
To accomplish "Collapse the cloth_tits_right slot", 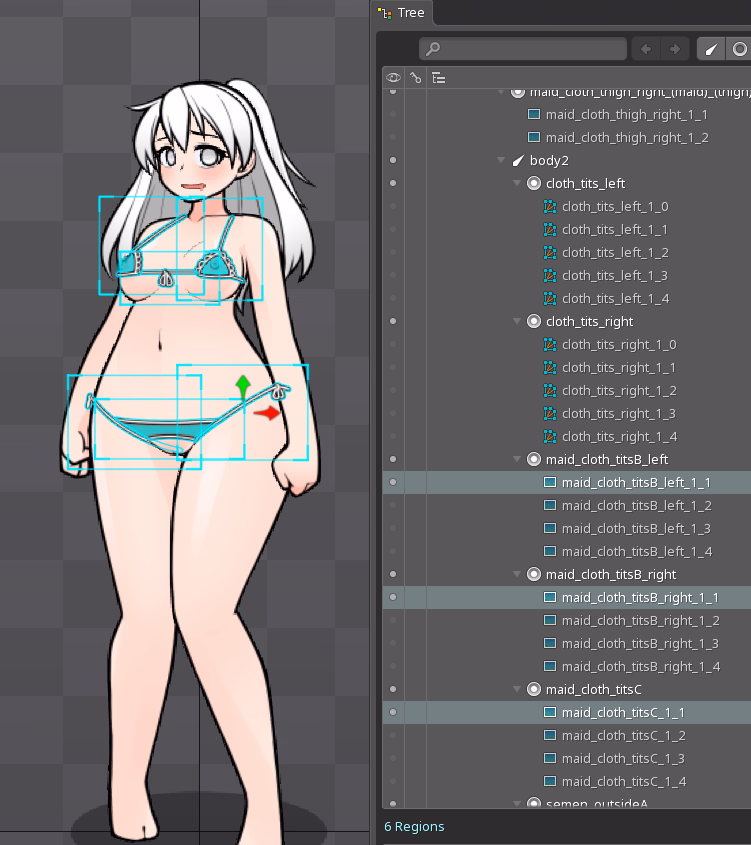I will point(517,322).
